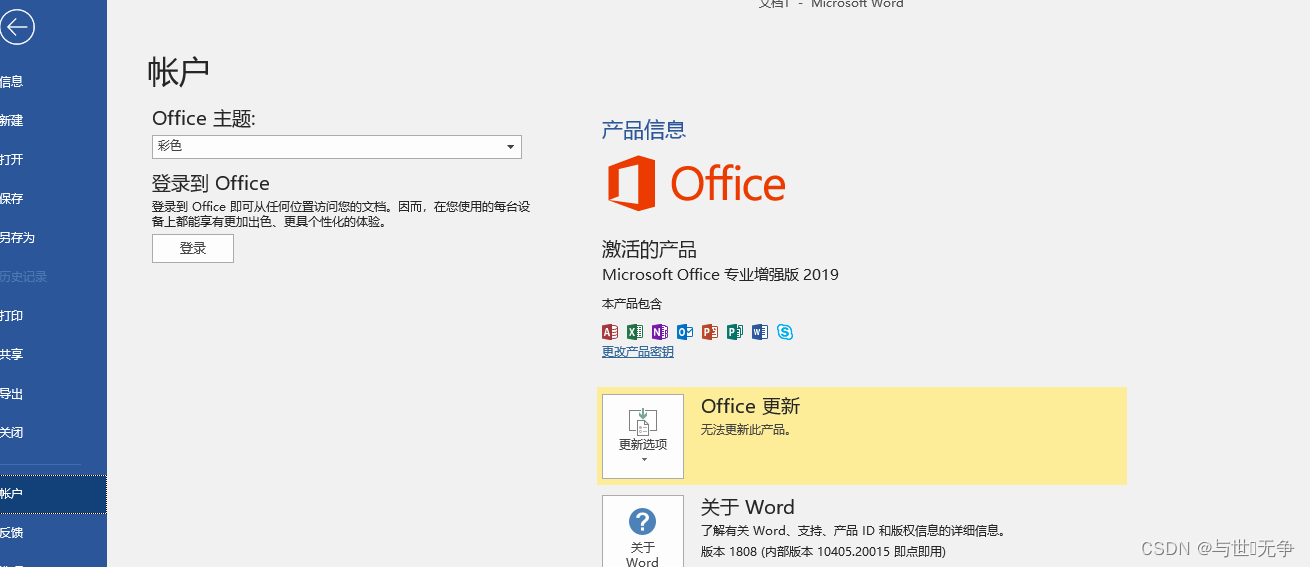Click the Activated Product heading

tap(649, 249)
